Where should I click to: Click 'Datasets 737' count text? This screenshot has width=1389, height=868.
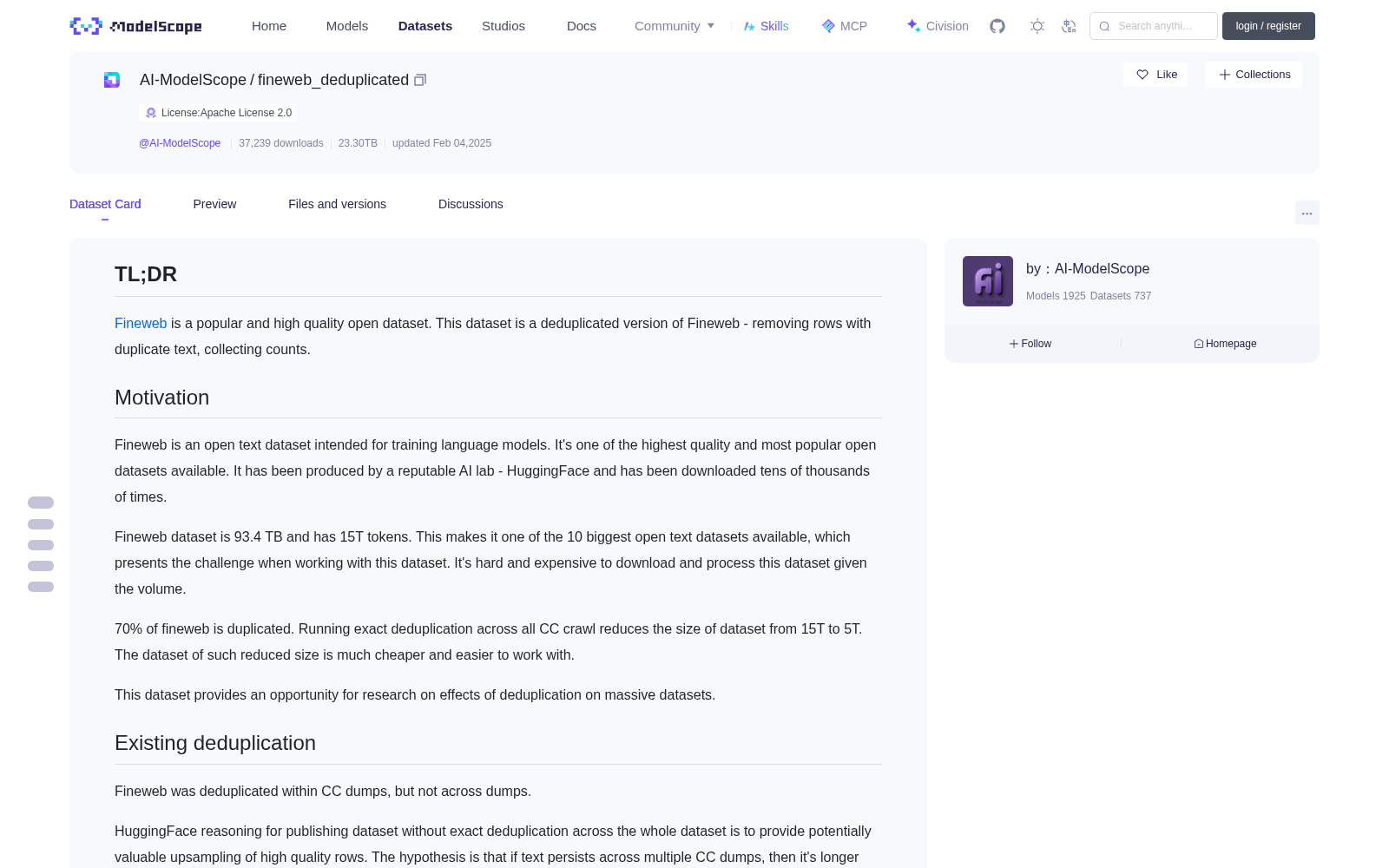pos(1121,296)
